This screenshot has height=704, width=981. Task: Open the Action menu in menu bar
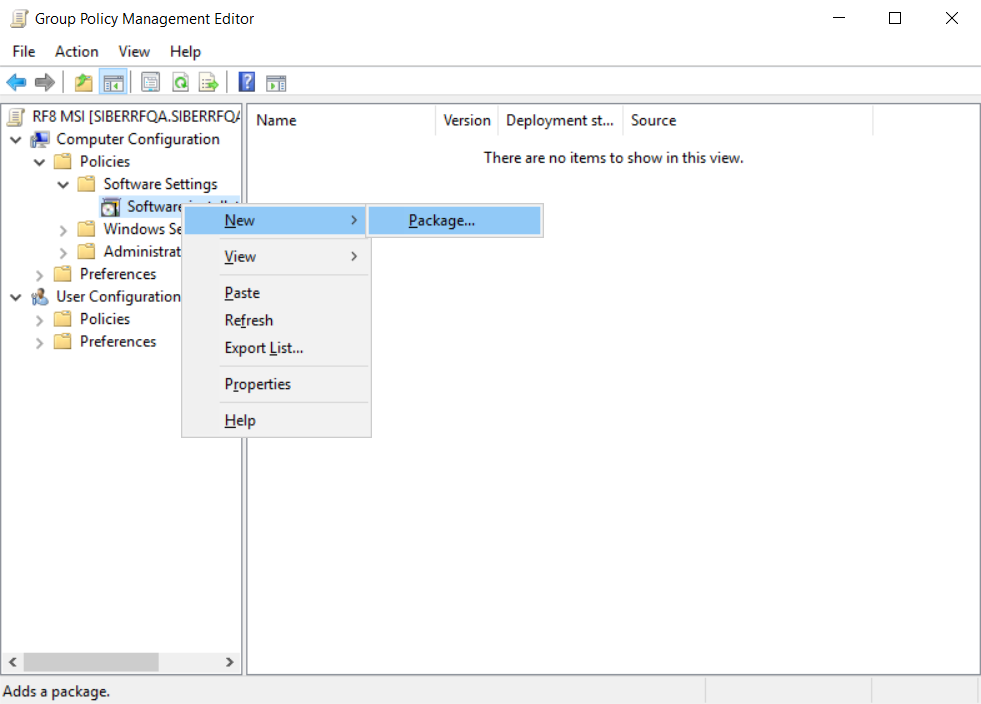(x=76, y=52)
